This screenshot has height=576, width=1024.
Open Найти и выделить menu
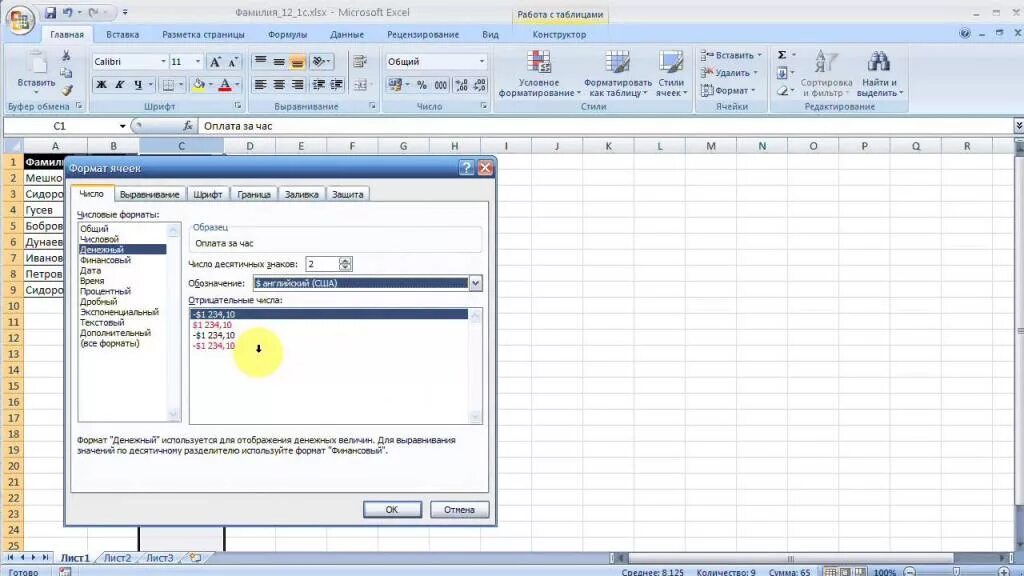pyautogui.click(x=879, y=74)
